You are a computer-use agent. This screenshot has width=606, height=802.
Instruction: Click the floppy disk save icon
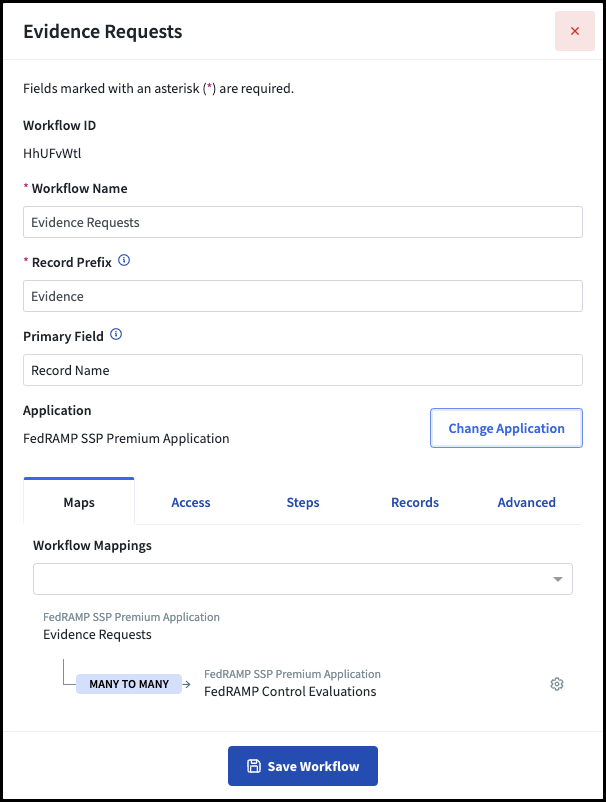point(254,766)
